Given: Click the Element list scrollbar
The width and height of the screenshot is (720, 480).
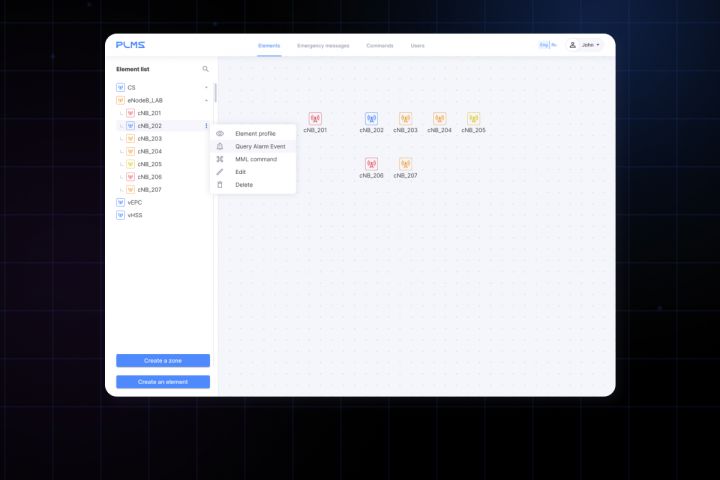Looking at the screenshot, I should pos(215,93).
